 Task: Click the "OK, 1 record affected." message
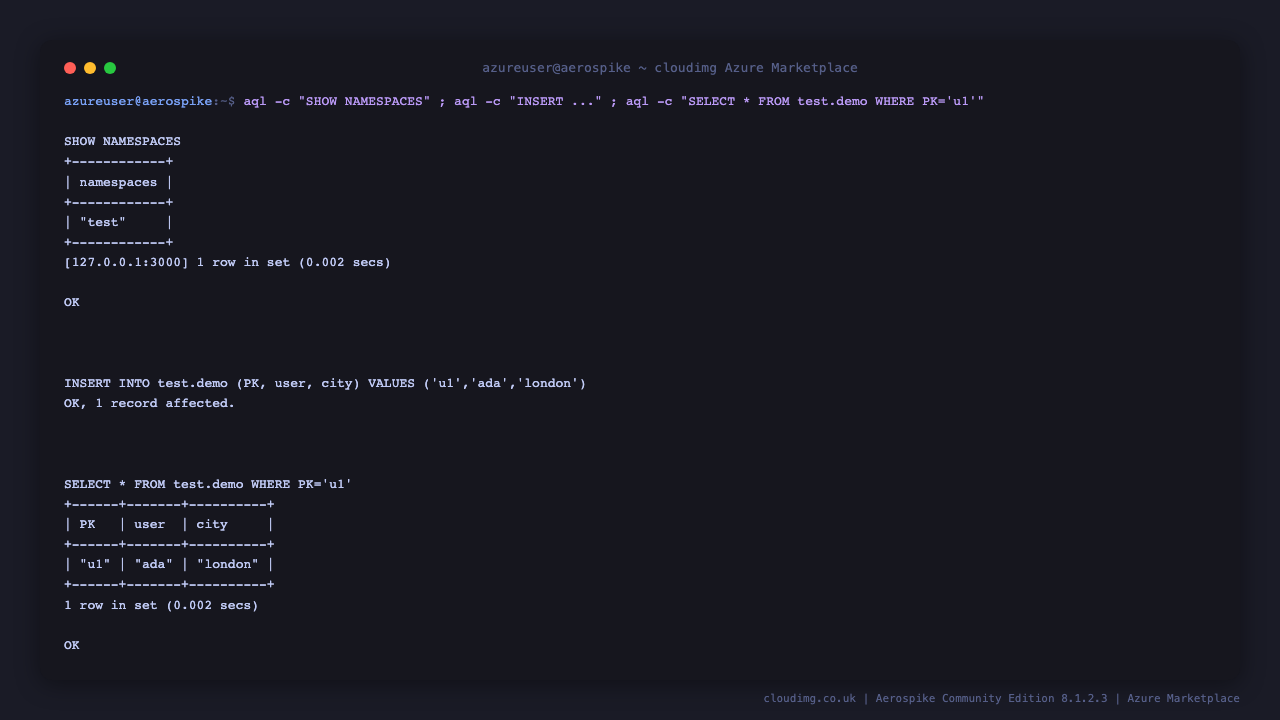tap(149, 403)
